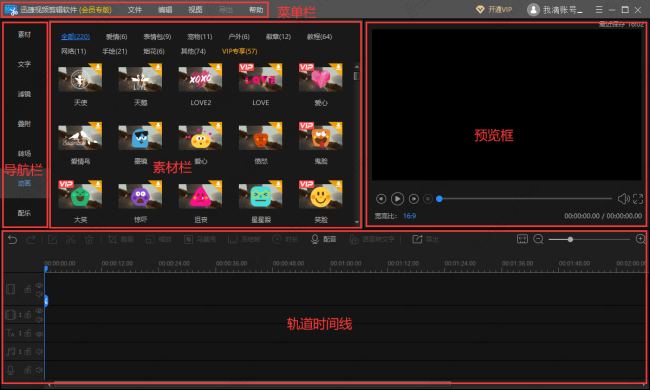Open the 文件 menu
This screenshot has width=650, height=390.
point(135,10)
